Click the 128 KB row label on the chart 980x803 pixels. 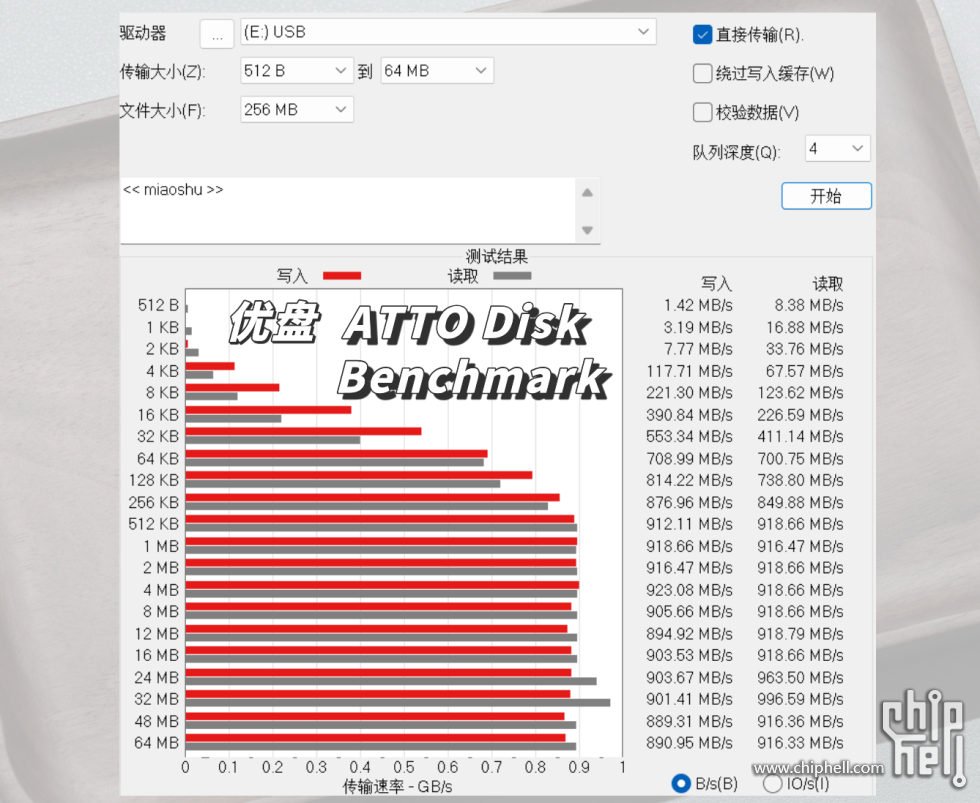click(x=154, y=480)
